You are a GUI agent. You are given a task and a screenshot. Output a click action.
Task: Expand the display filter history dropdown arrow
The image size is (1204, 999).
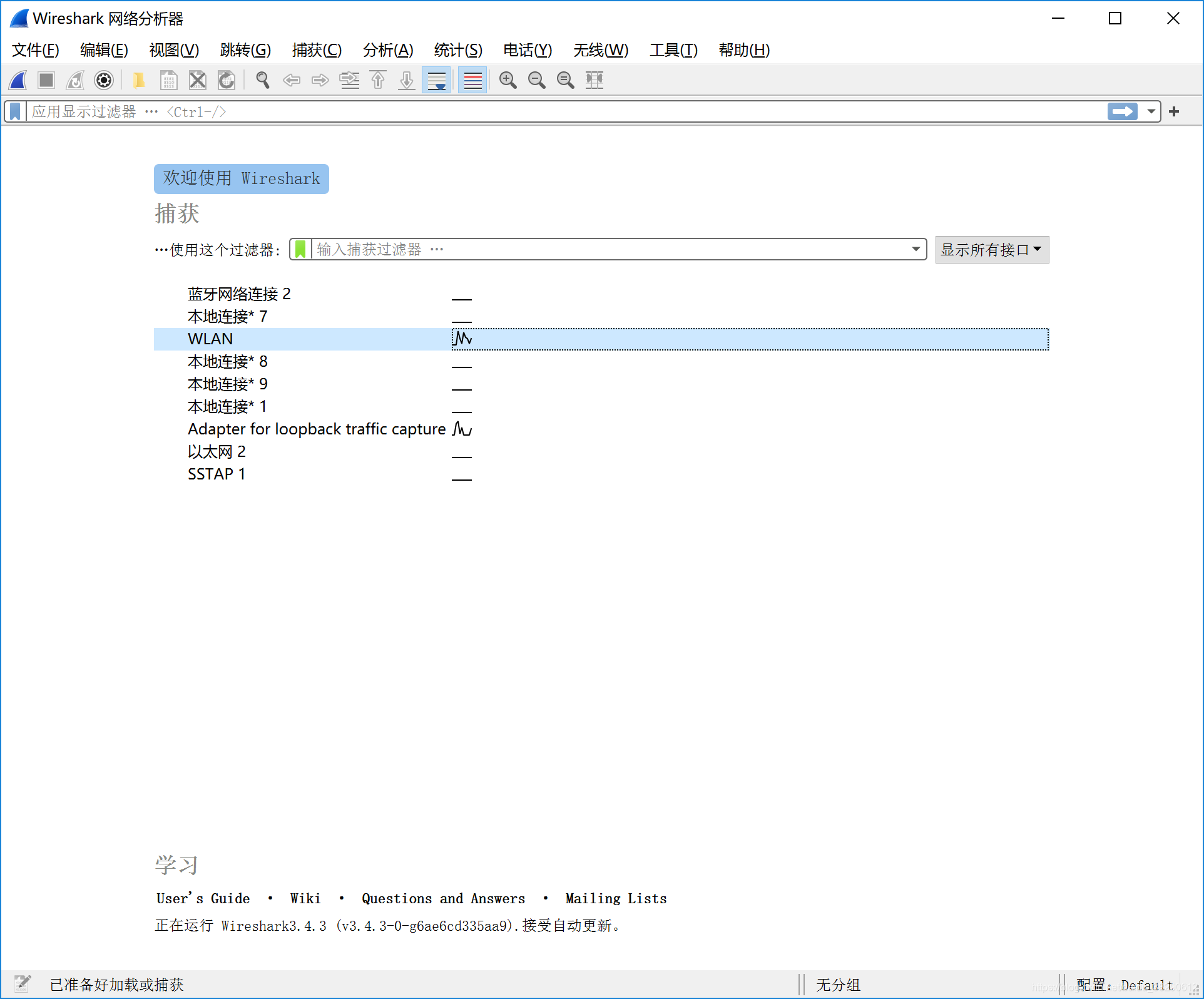(1151, 111)
